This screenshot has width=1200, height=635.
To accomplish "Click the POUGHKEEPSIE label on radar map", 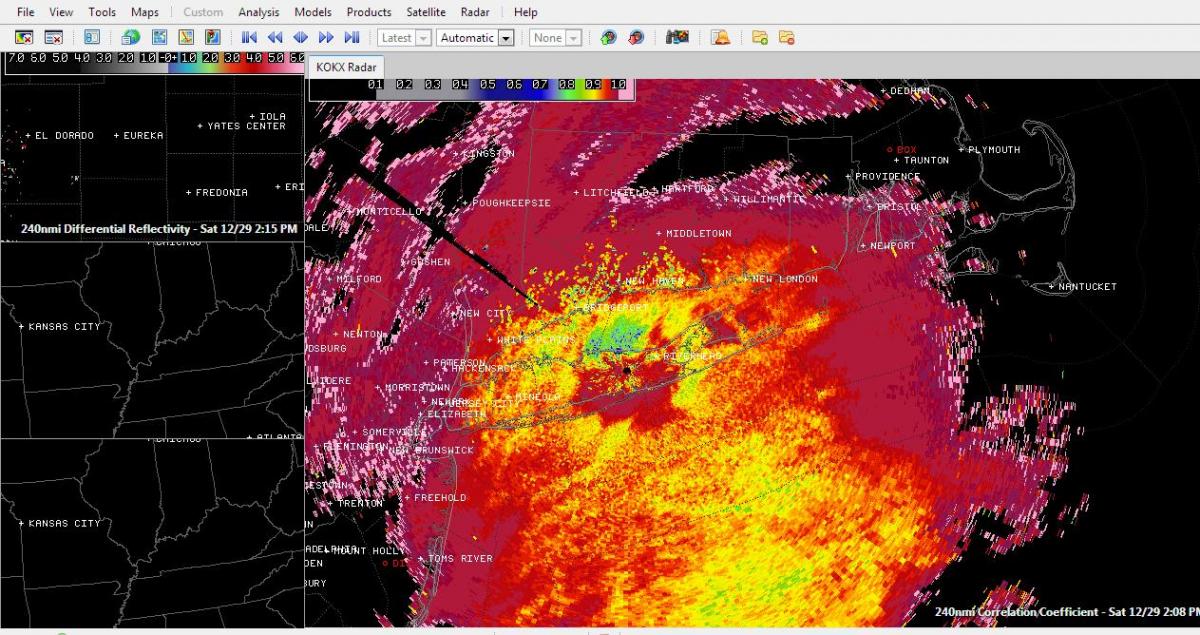I will pos(511,203).
